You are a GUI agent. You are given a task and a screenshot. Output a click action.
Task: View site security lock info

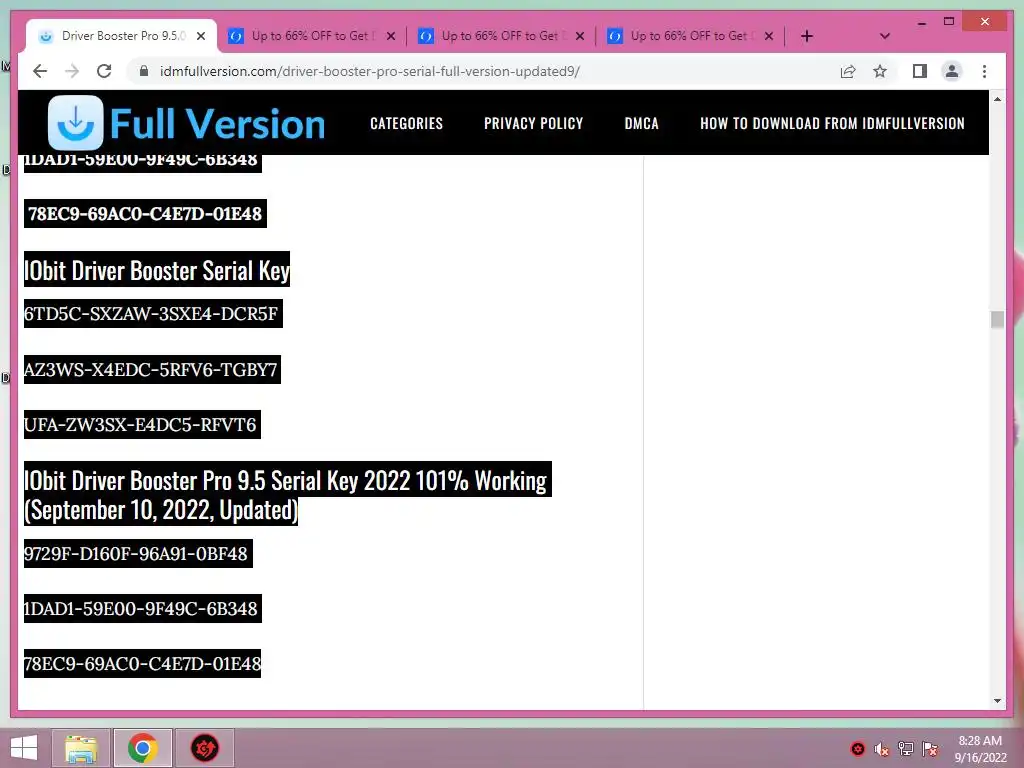coord(144,71)
